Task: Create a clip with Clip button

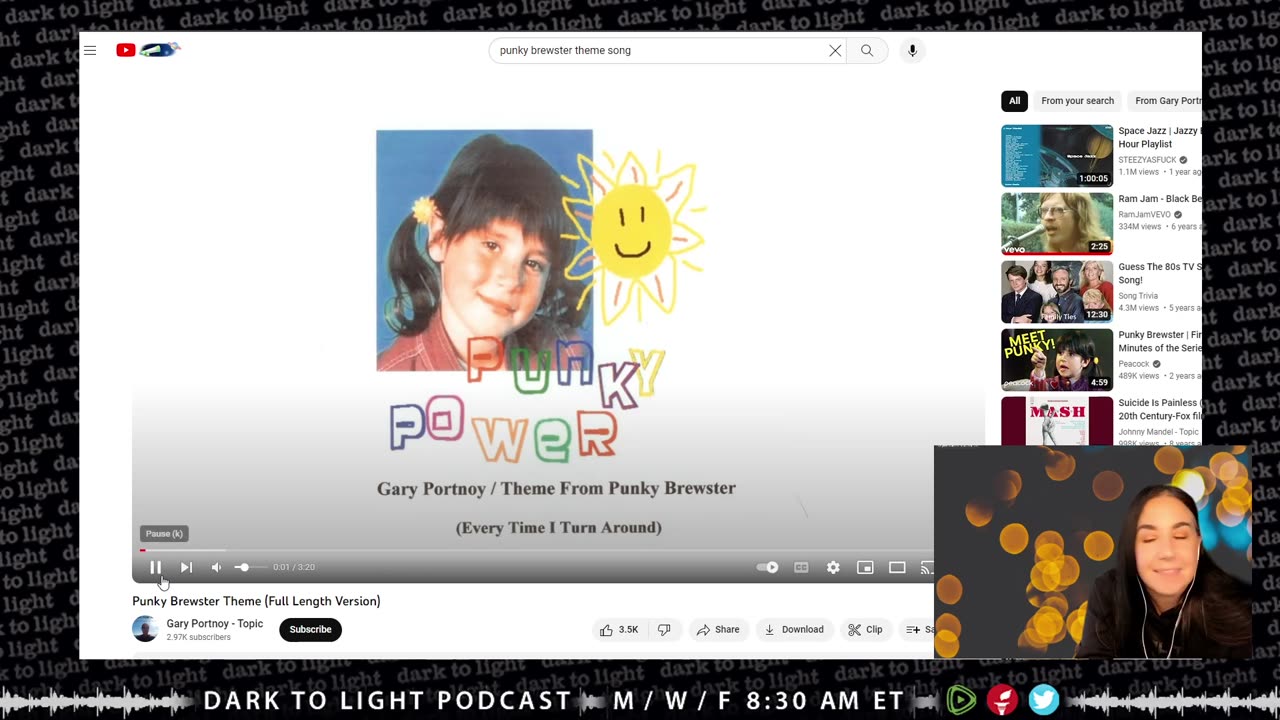Action: click(x=865, y=629)
